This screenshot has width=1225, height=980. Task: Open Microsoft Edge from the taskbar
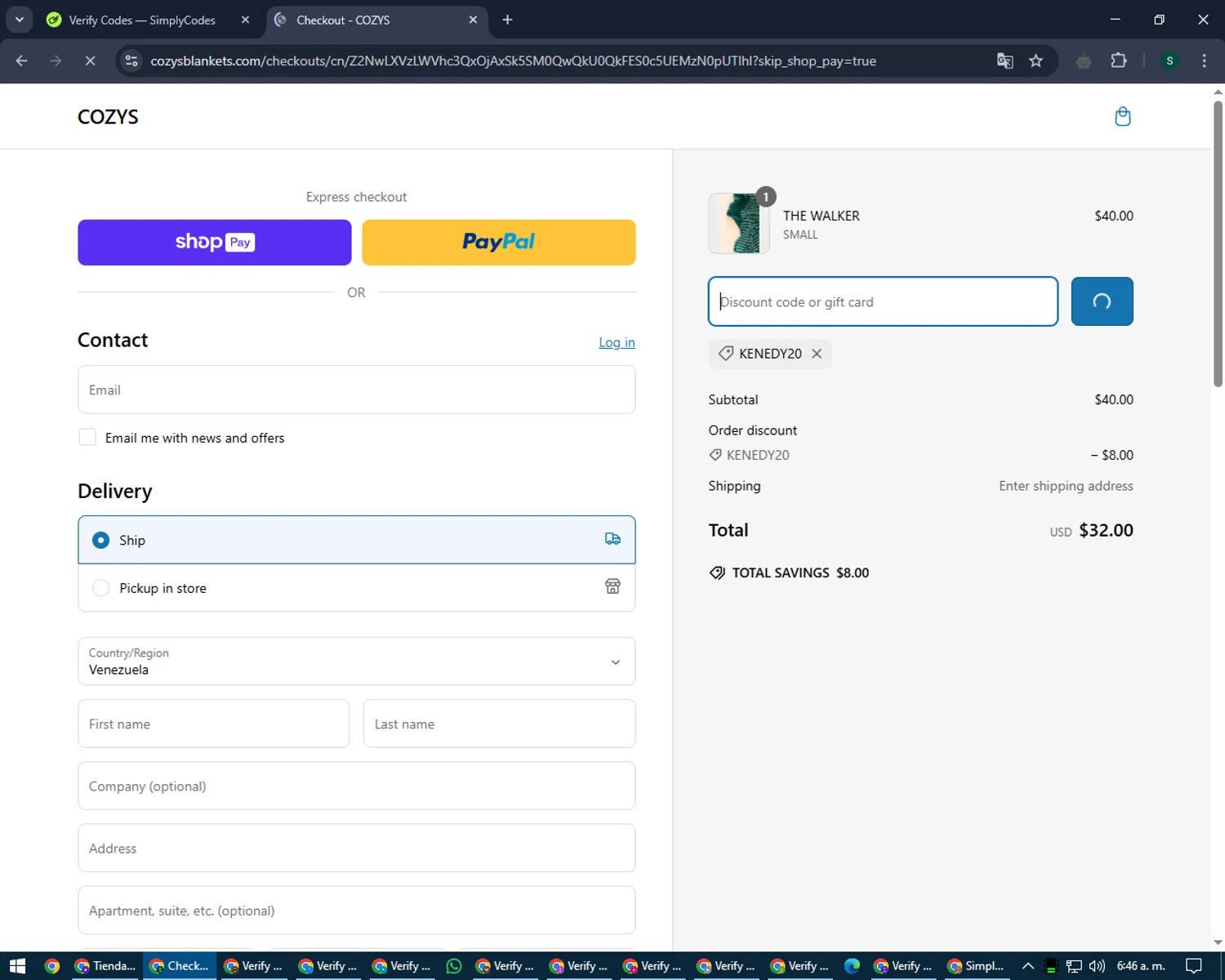[x=852, y=966]
